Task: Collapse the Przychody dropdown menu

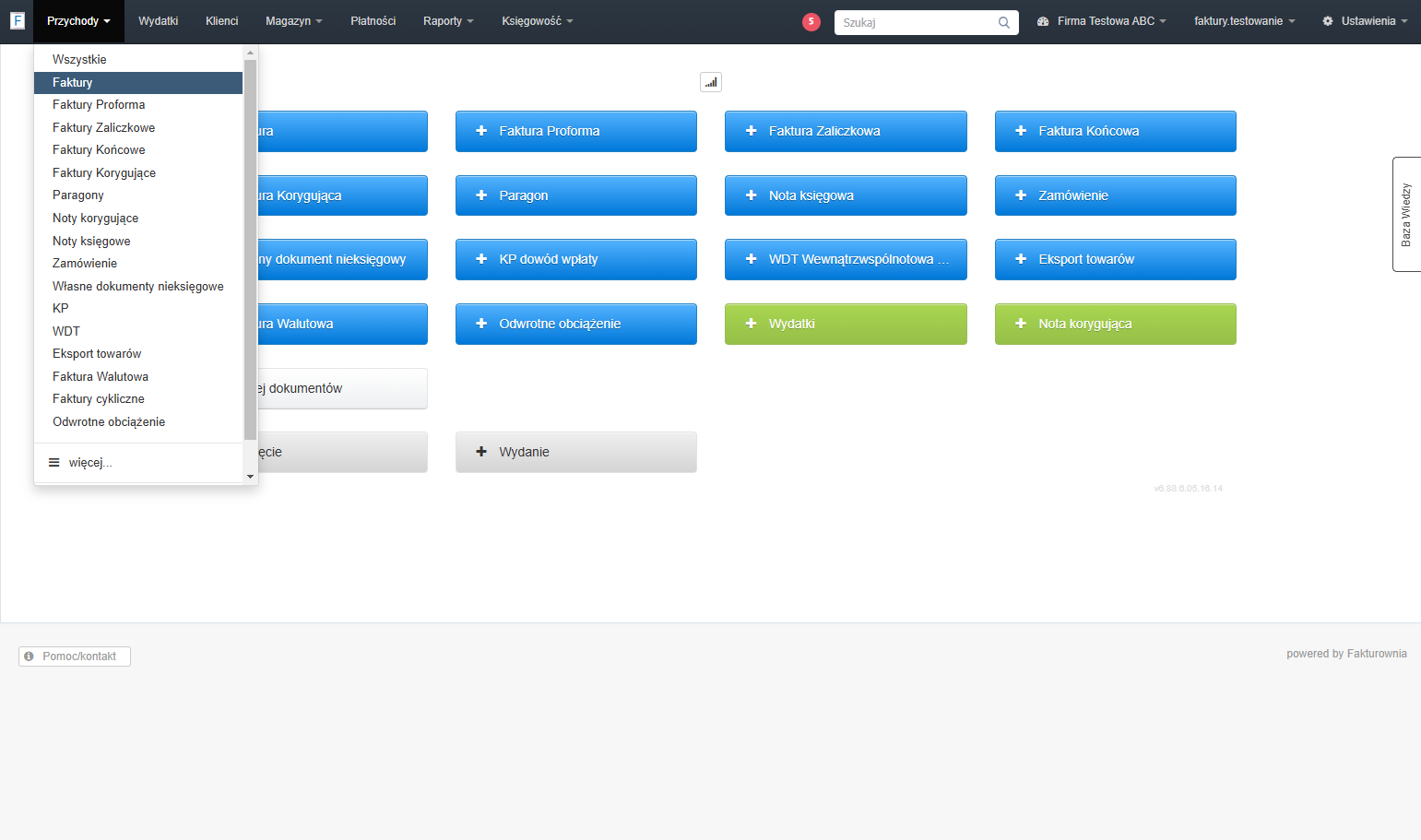Action: tap(78, 21)
